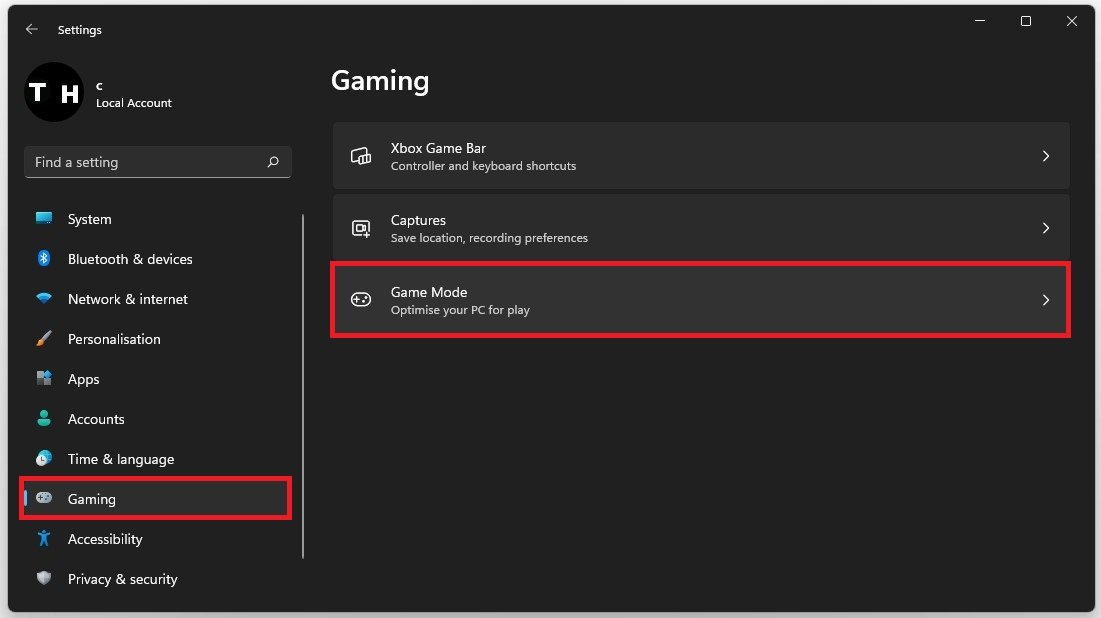Go to Accounts settings
The width and height of the screenshot is (1101, 618).
pos(156,419)
